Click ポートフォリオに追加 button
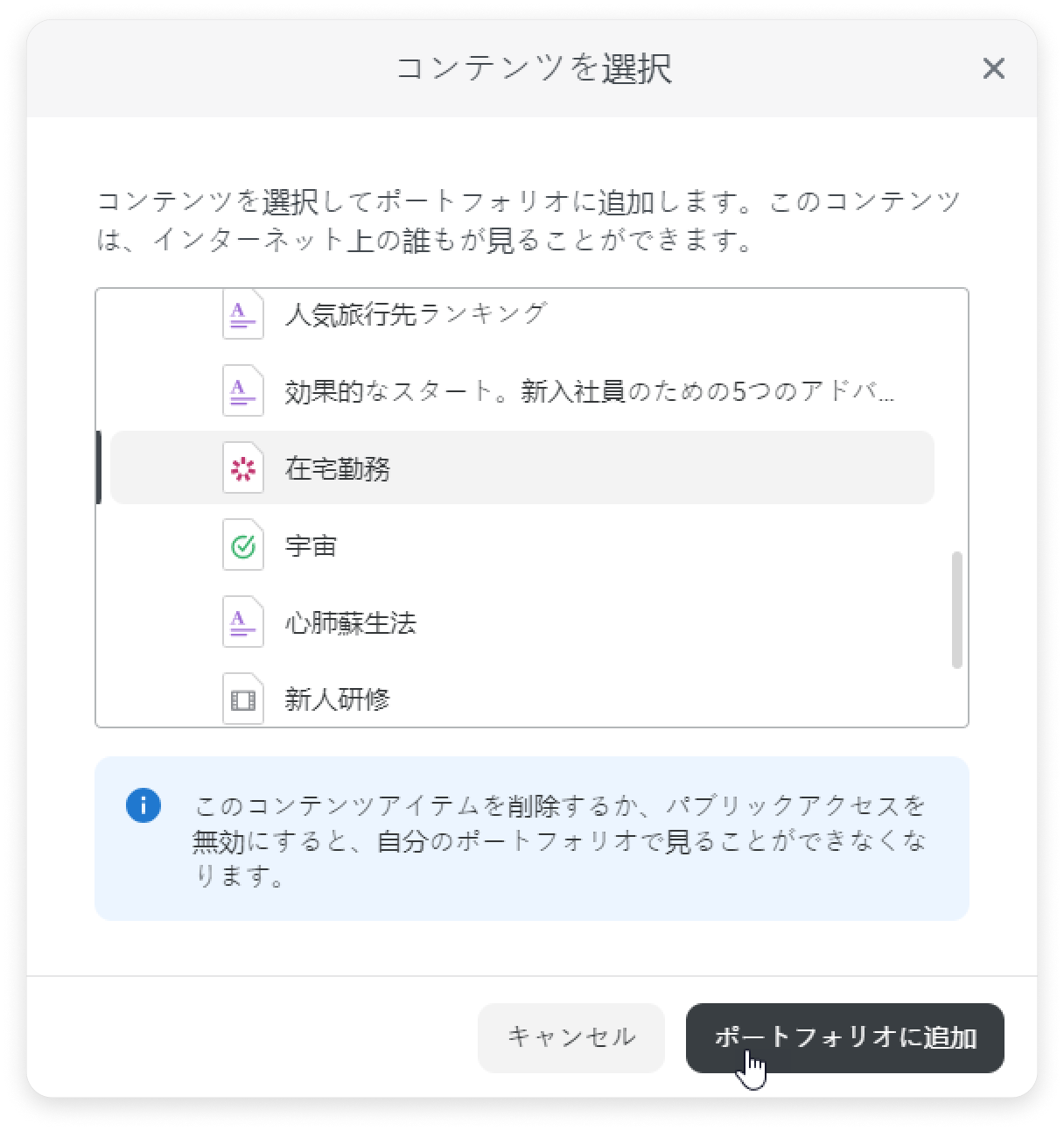The height and width of the screenshot is (1131, 1064). tap(845, 1037)
